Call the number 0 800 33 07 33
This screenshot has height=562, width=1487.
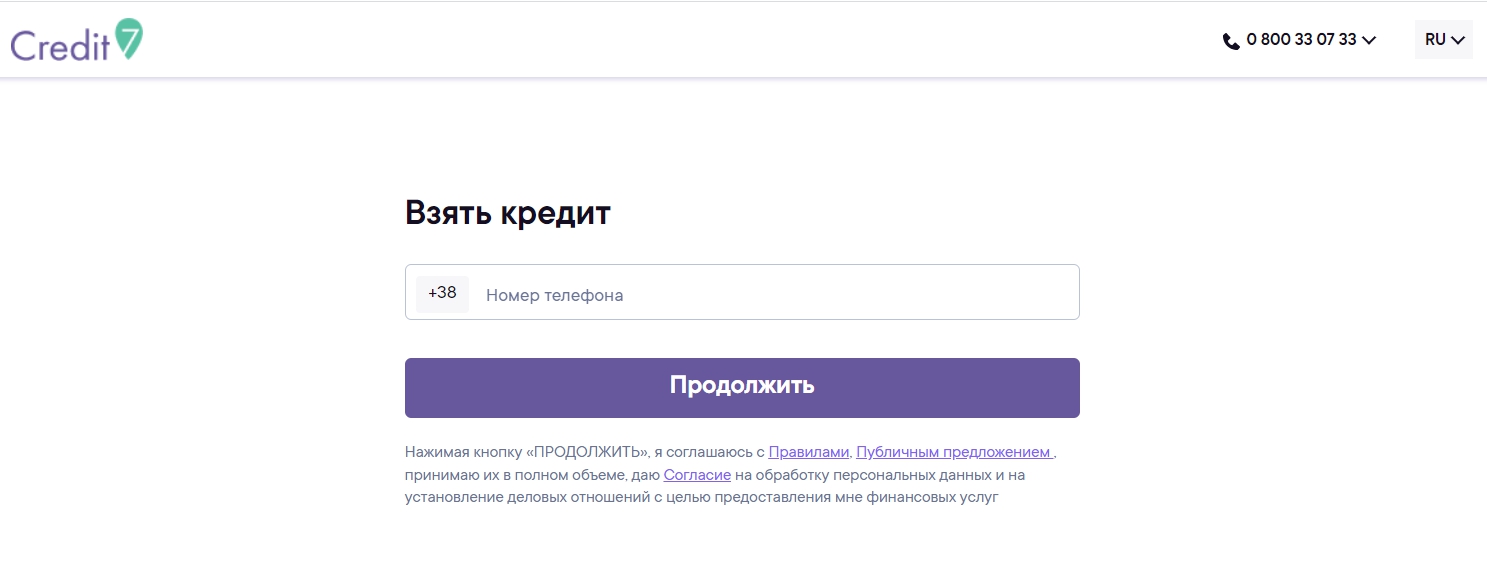pyautogui.click(x=1301, y=40)
